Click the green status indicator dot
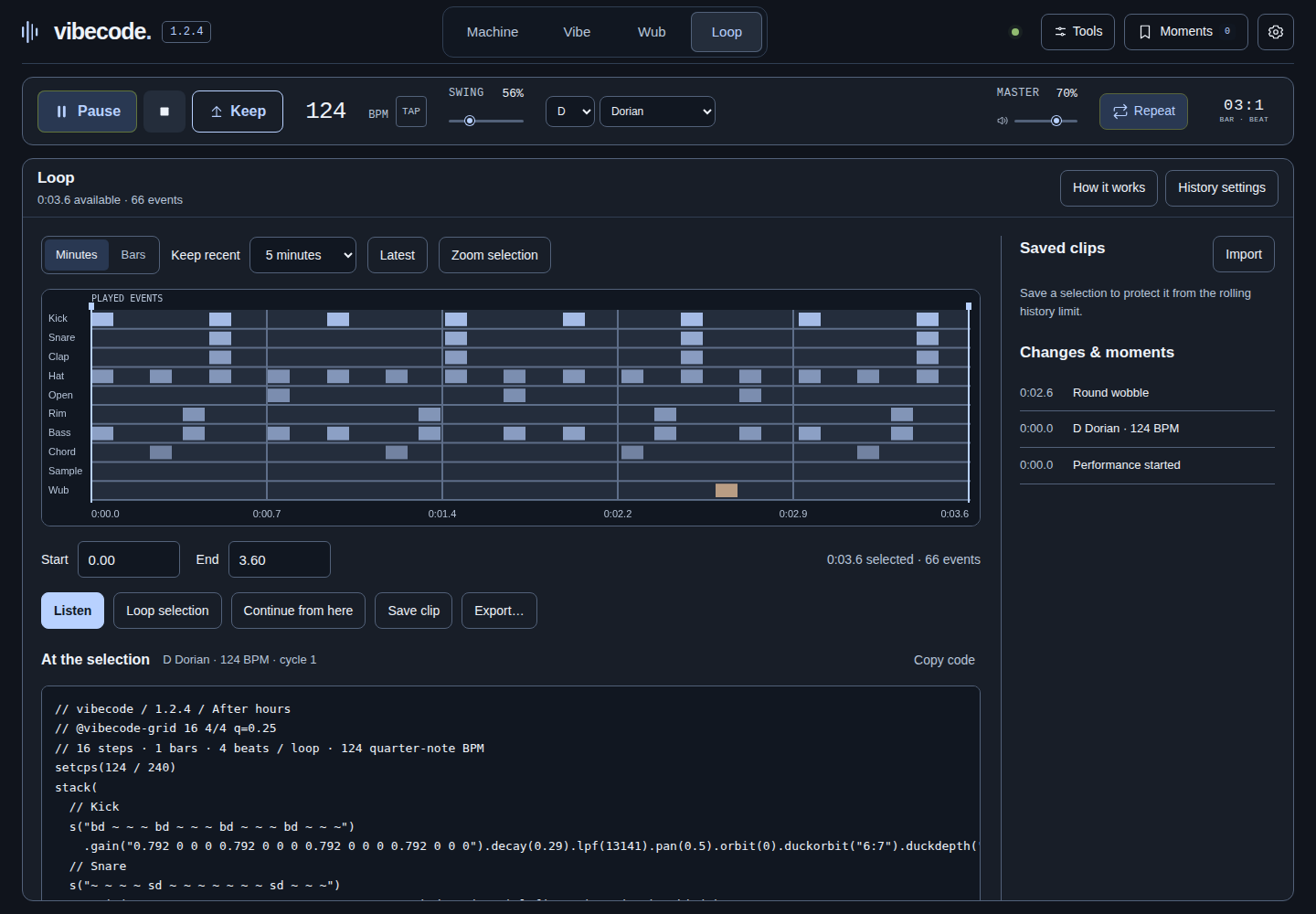 [1015, 32]
